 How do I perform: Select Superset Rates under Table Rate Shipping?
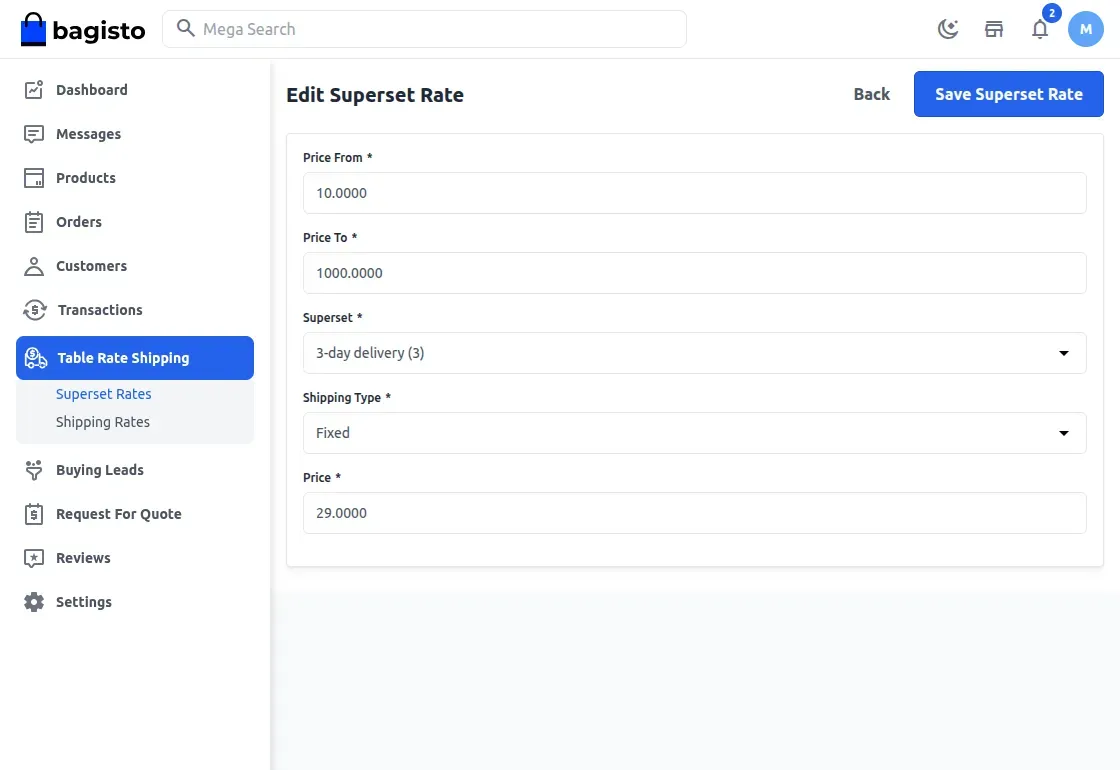coord(103,393)
